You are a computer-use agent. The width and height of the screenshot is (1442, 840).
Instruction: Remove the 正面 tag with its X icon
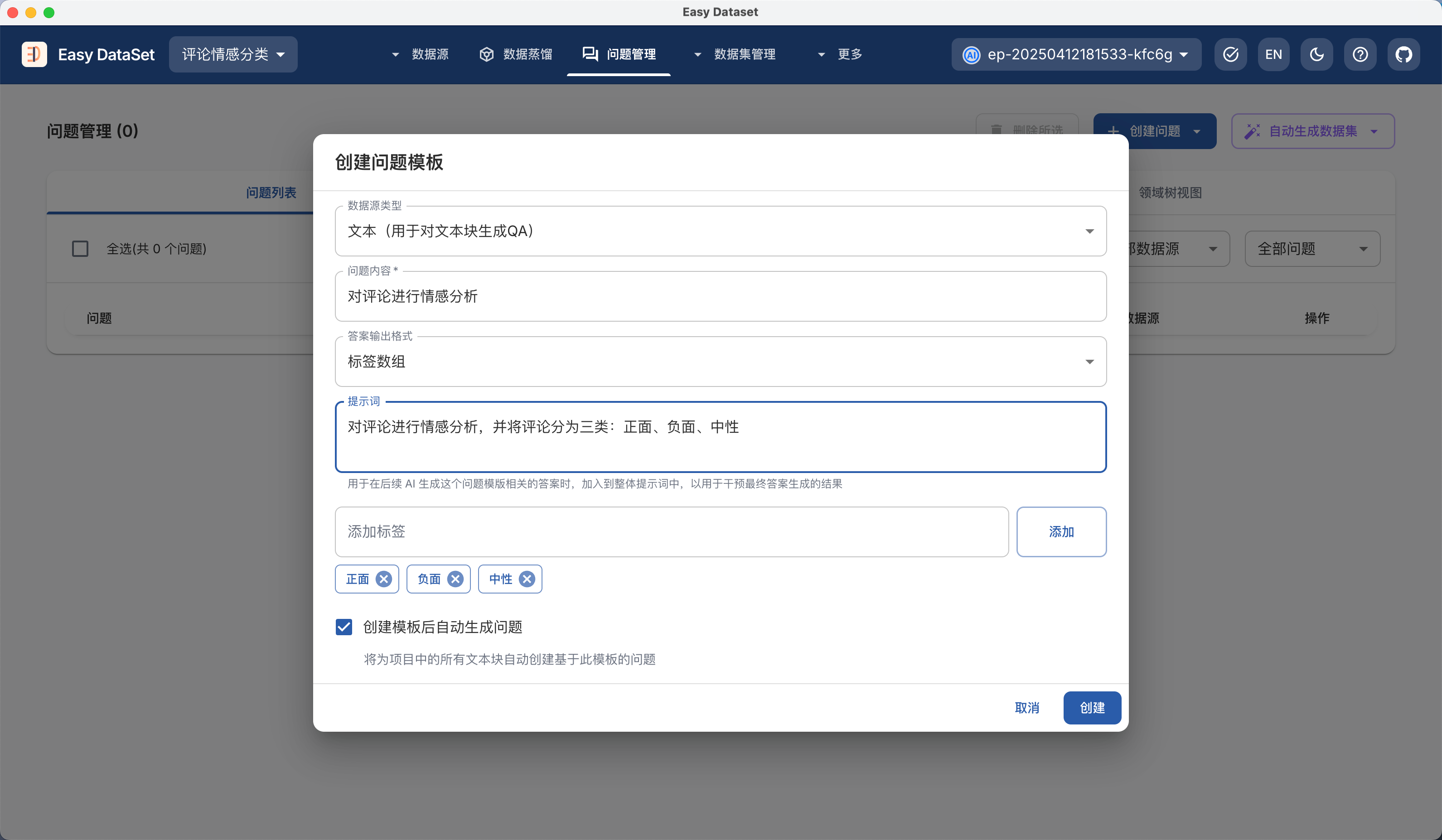(x=383, y=579)
